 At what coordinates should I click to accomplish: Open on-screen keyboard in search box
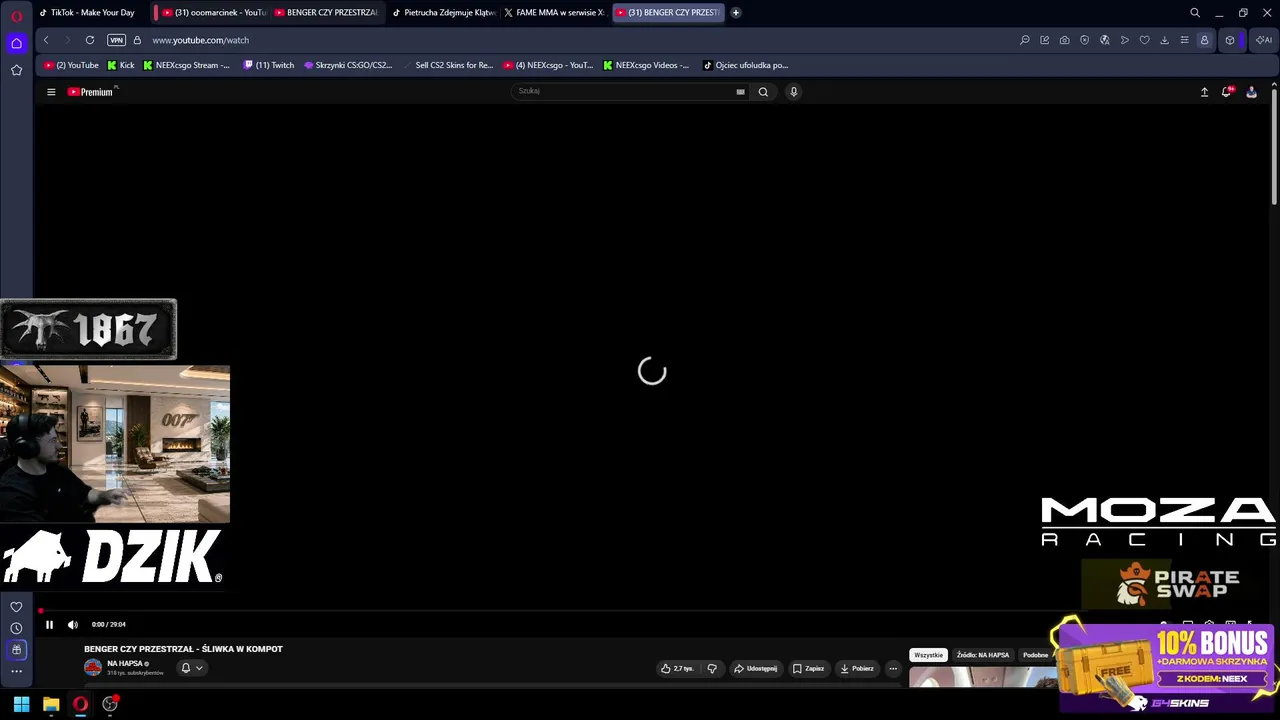[x=740, y=91]
